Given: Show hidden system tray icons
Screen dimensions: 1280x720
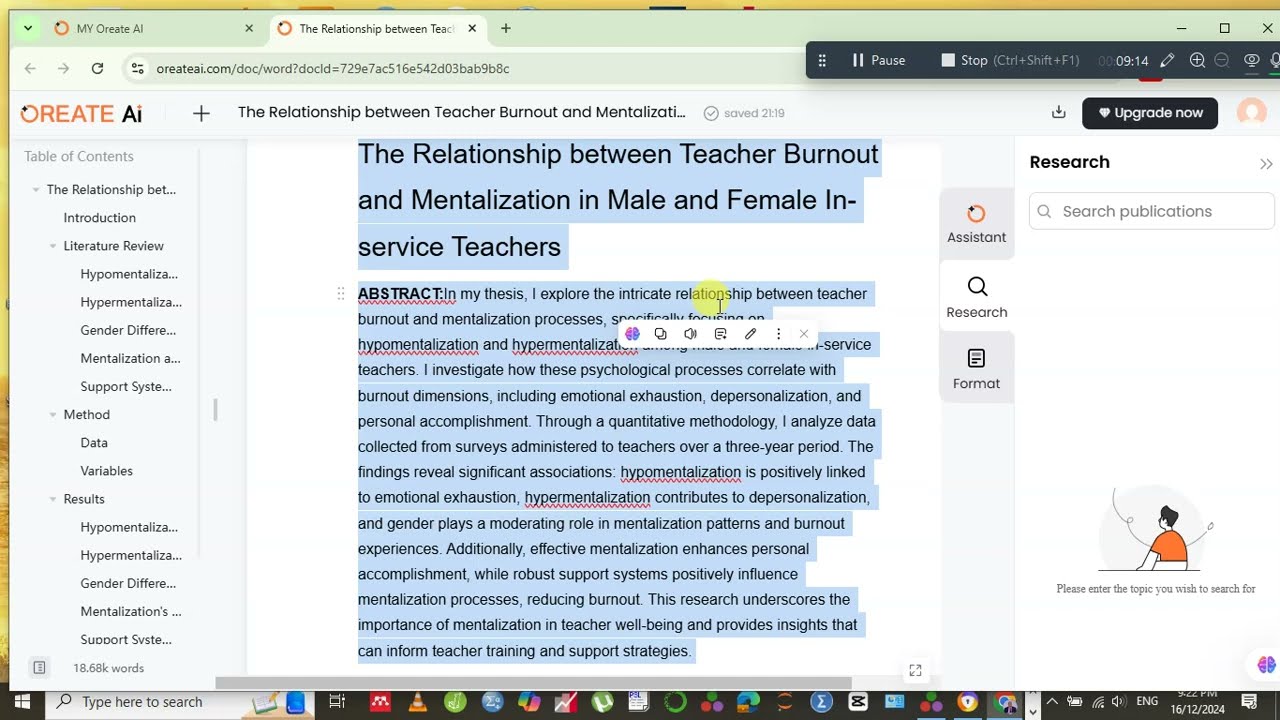Looking at the screenshot, I should click(1054, 702).
